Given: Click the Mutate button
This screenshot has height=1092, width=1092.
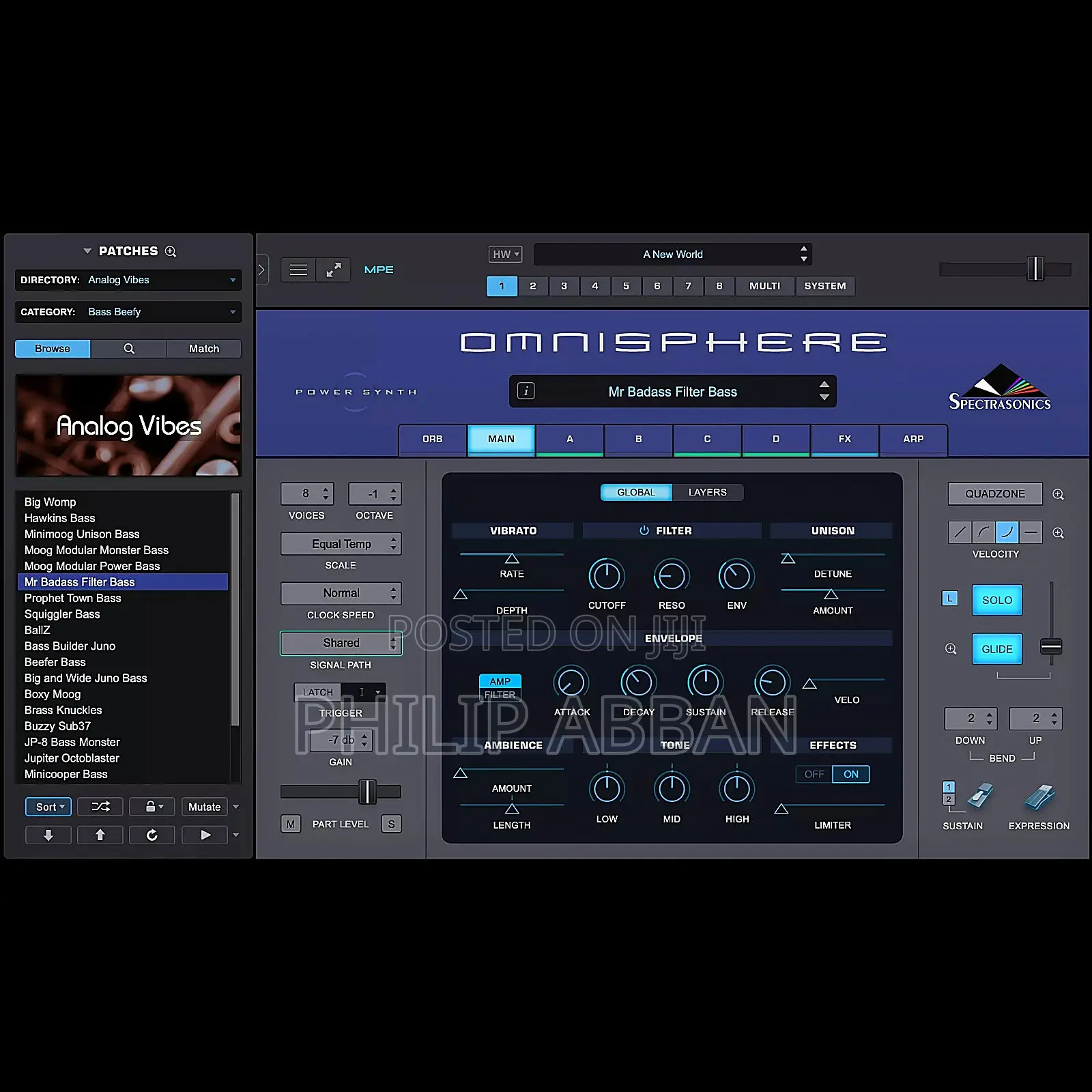Looking at the screenshot, I should (x=204, y=807).
